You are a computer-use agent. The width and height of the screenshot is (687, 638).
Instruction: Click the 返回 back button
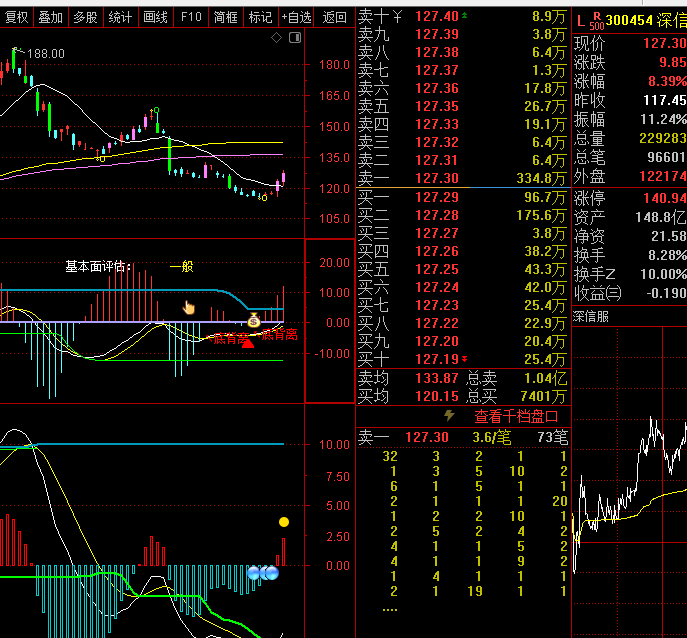334,17
